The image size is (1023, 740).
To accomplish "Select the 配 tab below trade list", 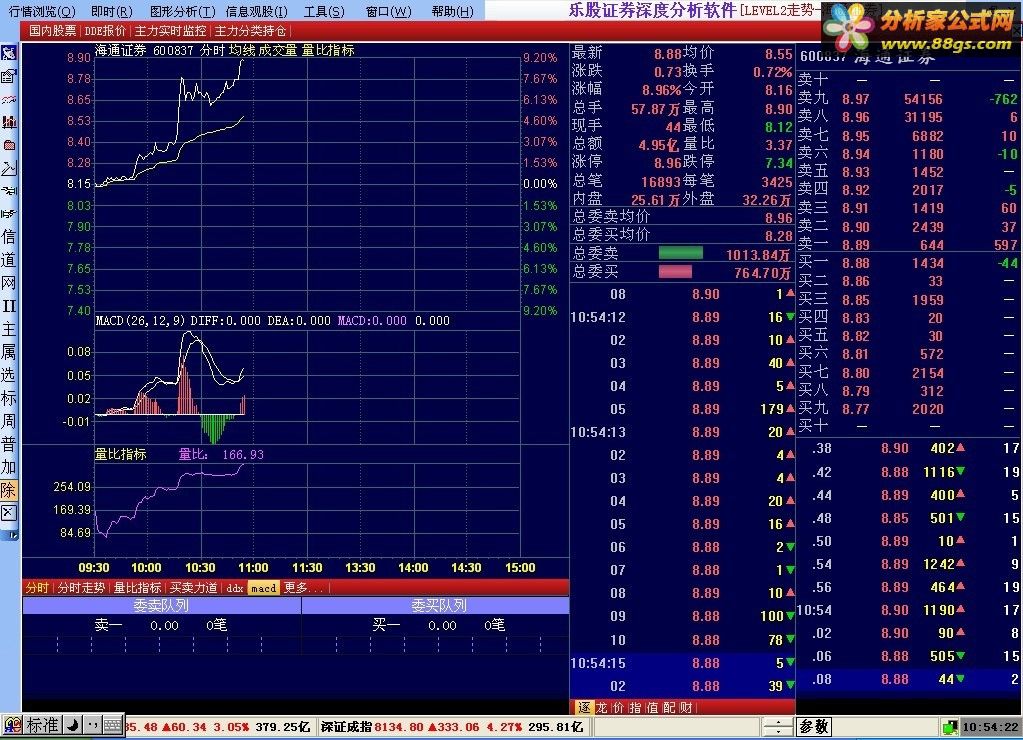I will pyautogui.click(x=669, y=707).
